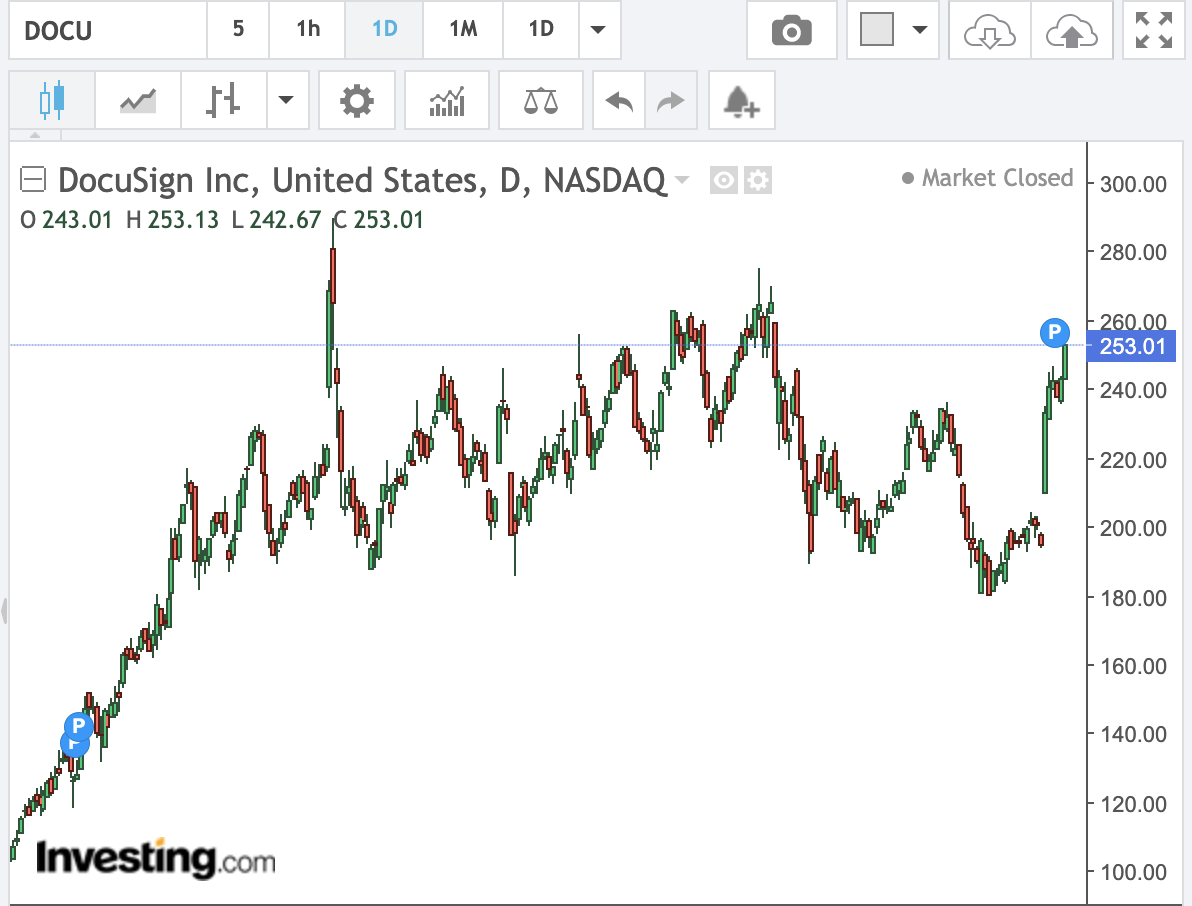
Task: Click the Market Closed status
Action: 987,178
